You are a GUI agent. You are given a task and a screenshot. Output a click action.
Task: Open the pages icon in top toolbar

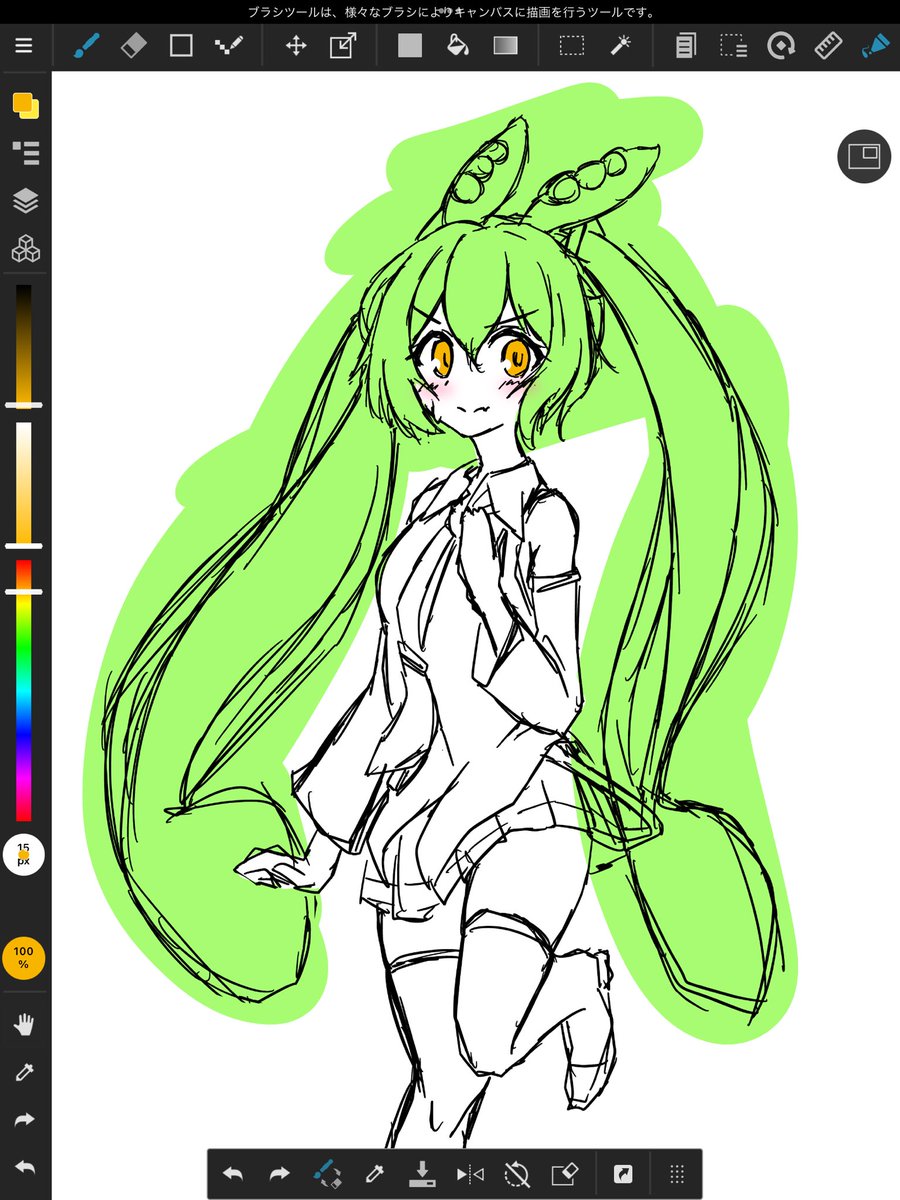tap(686, 46)
